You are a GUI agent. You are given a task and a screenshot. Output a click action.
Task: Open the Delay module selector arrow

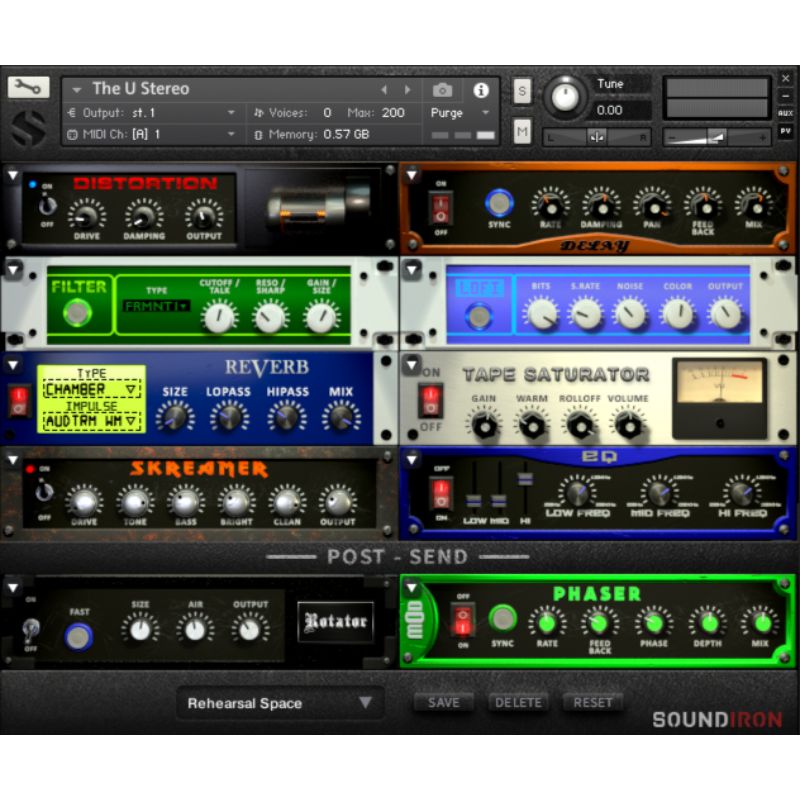pos(412,176)
